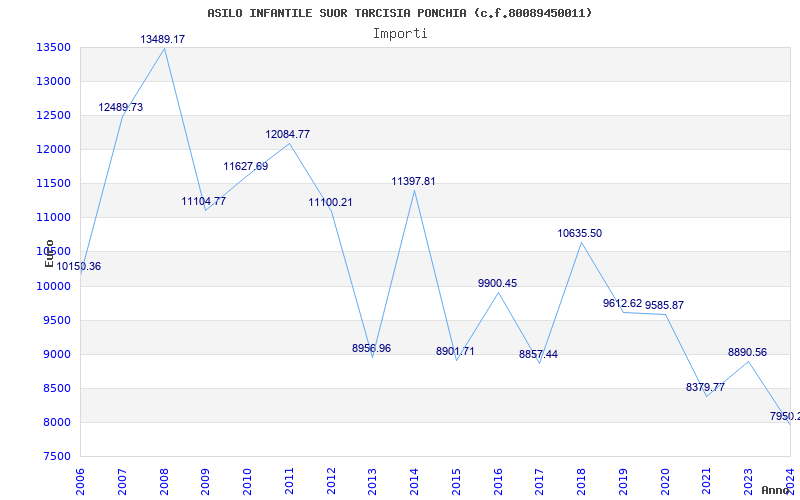Select the 10635.50 data label
The height and width of the screenshot is (500, 800).
(x=580, y=233)
